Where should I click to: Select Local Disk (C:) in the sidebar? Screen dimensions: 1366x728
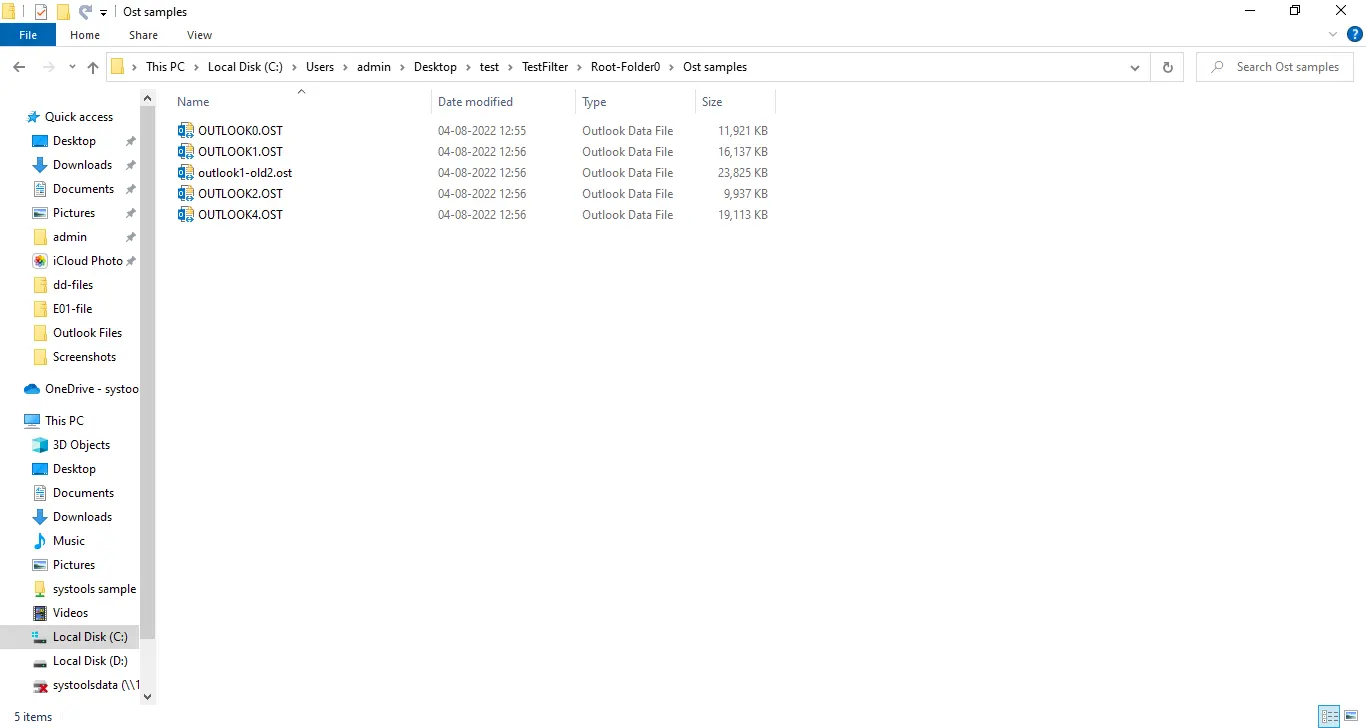[x=90, y=637]
